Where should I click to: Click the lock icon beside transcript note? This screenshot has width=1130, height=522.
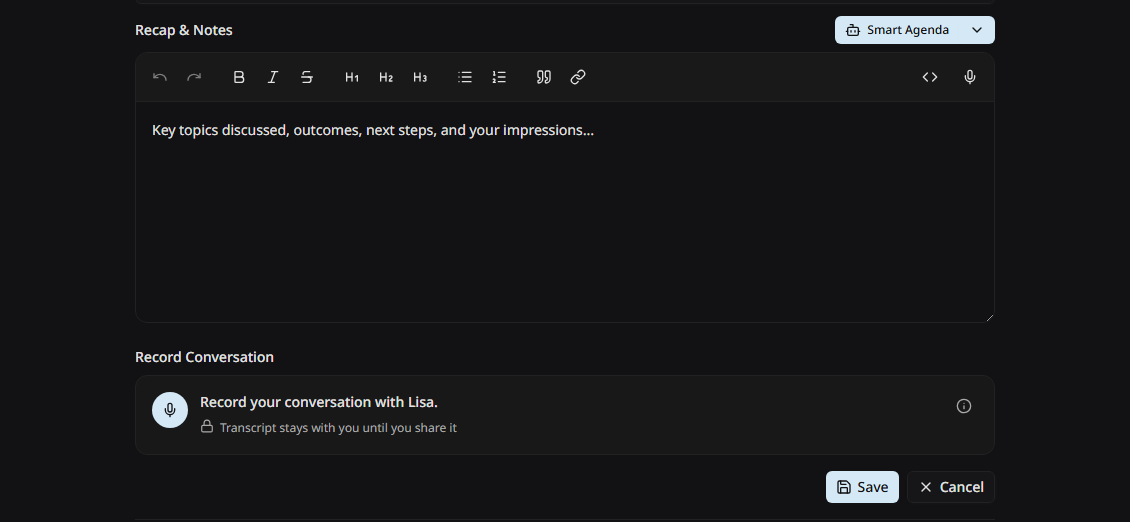coord(207,427)
